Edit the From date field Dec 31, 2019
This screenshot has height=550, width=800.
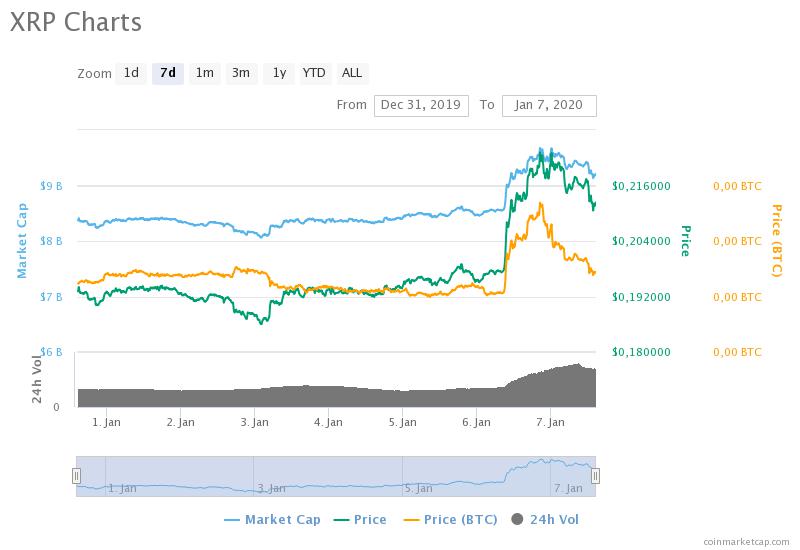[421, 105]
